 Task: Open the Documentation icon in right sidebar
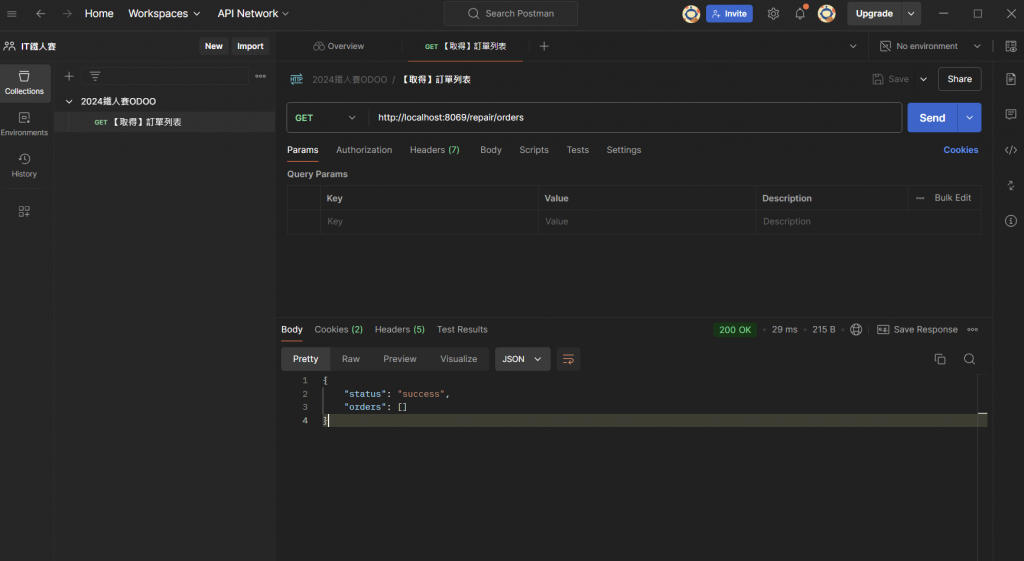click(x=1011, y=79)
